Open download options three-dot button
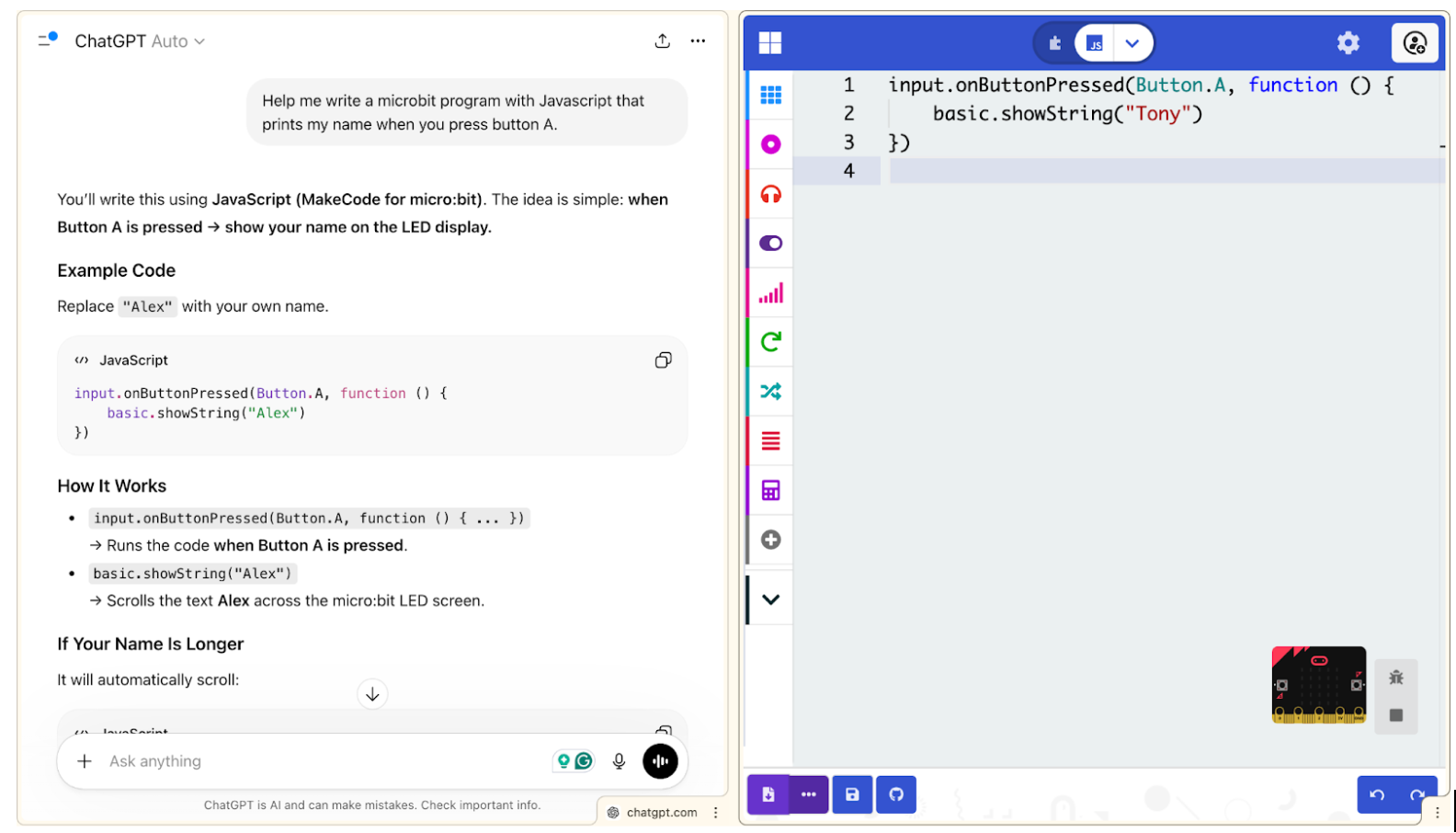1456x833 pixels. coord(809,794)
